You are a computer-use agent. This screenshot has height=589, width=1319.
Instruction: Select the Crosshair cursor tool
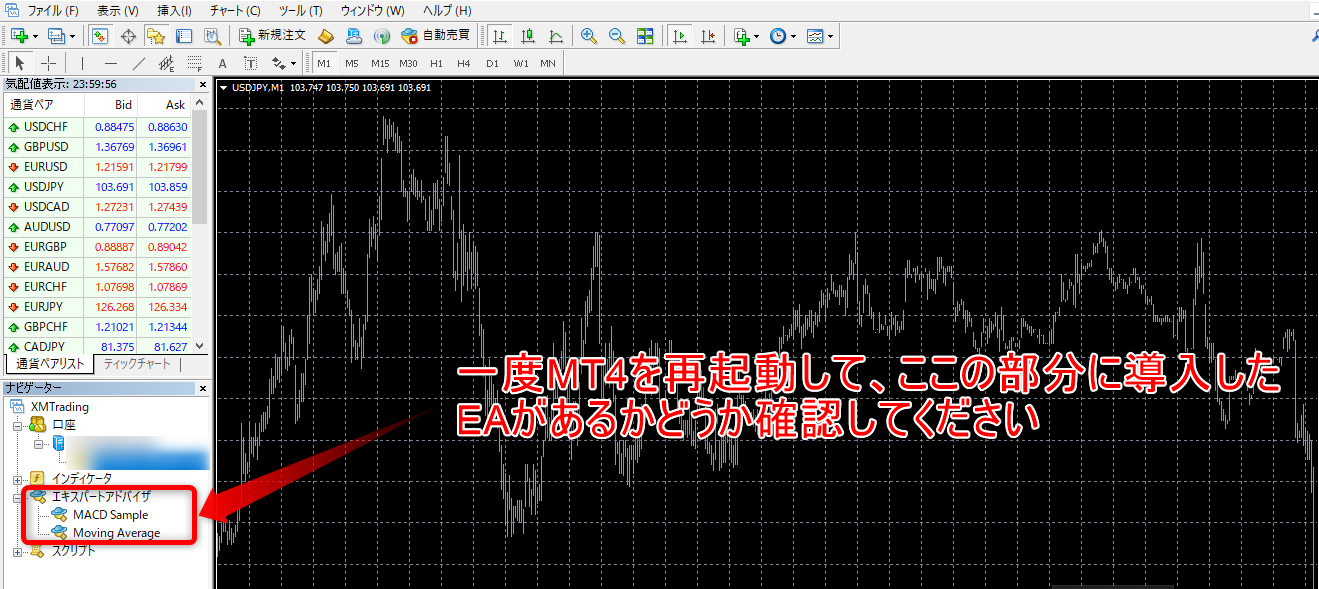click(48, 64)
